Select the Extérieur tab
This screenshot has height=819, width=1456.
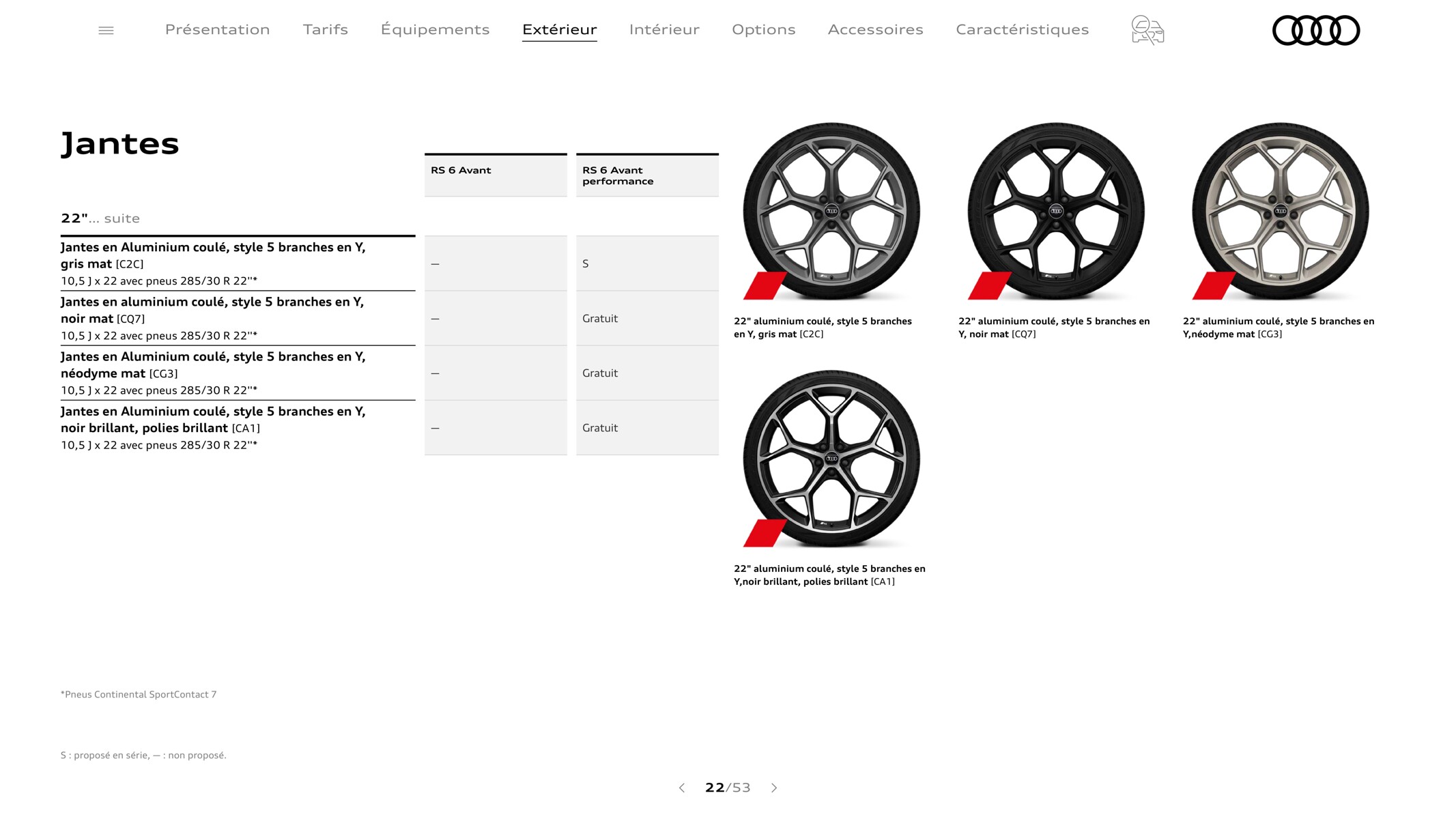[x=559, y=29]
